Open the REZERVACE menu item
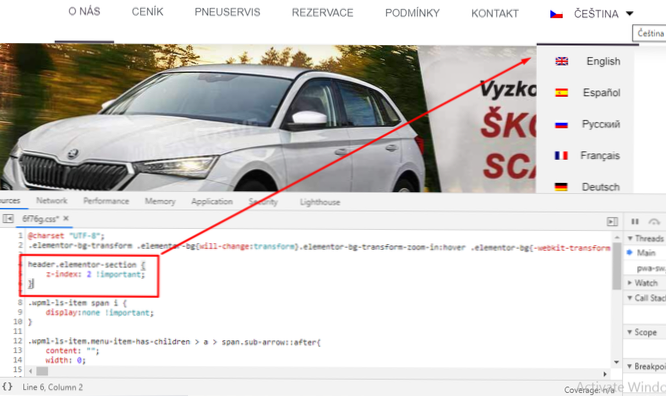The image size is (666, 396). pos(322,13)
